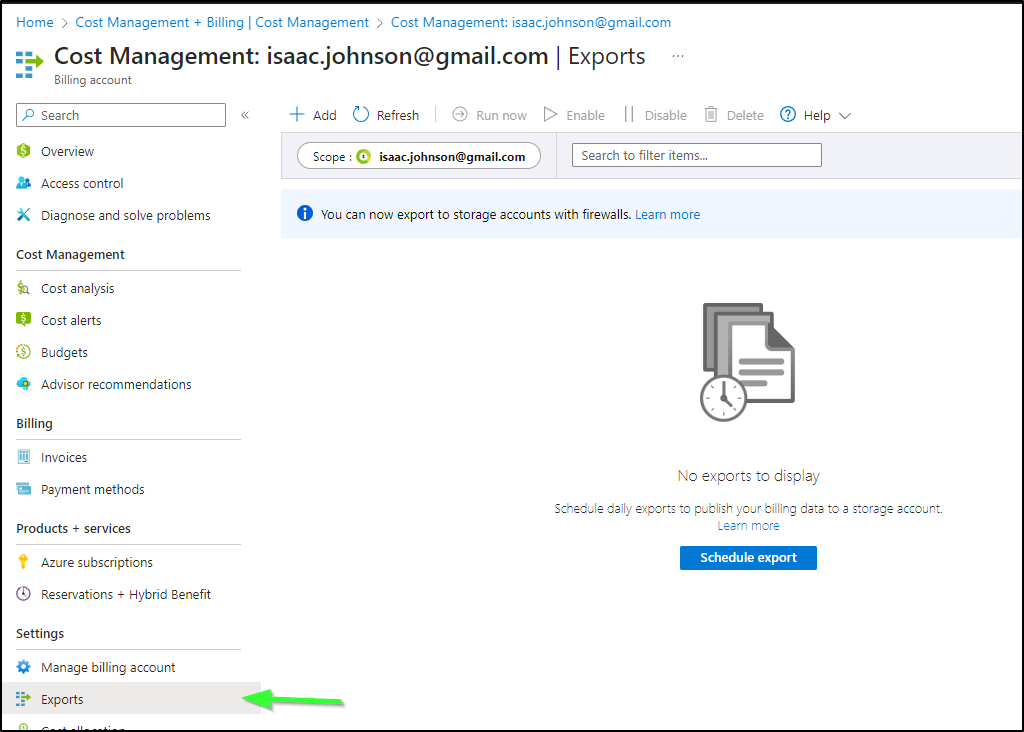Click the Exports sidebar icon
Viewport: 1024px width, 732px height.
coord(24,699)
